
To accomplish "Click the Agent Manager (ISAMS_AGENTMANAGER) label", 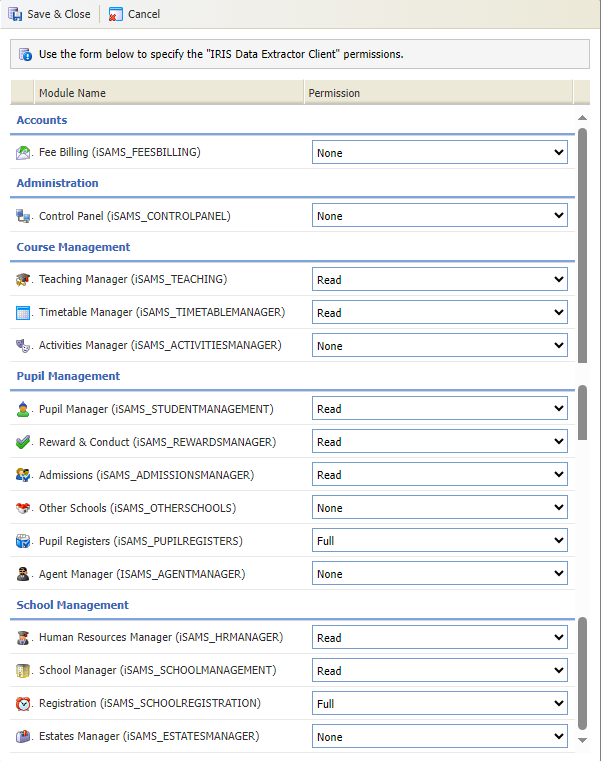I will pos(142,574).
